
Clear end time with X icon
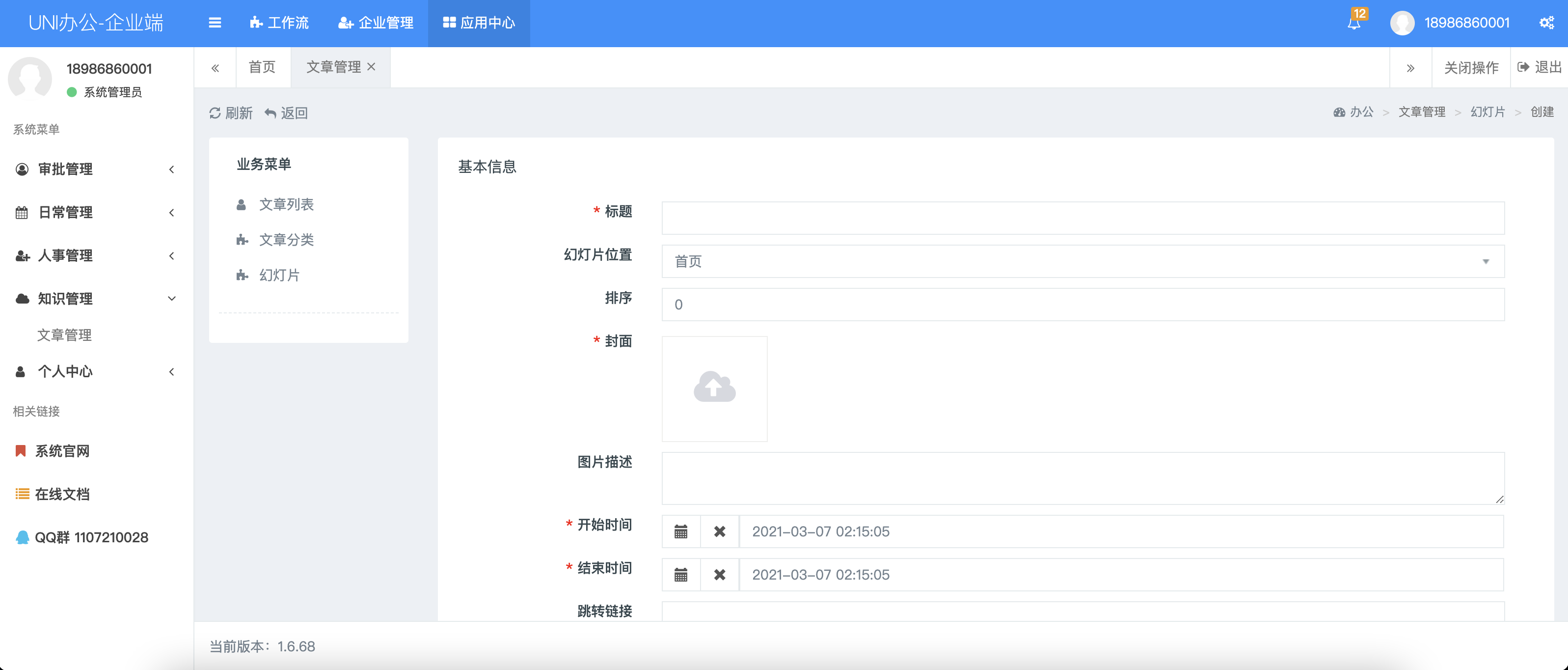pyautogui.click(x=720, y=574)
